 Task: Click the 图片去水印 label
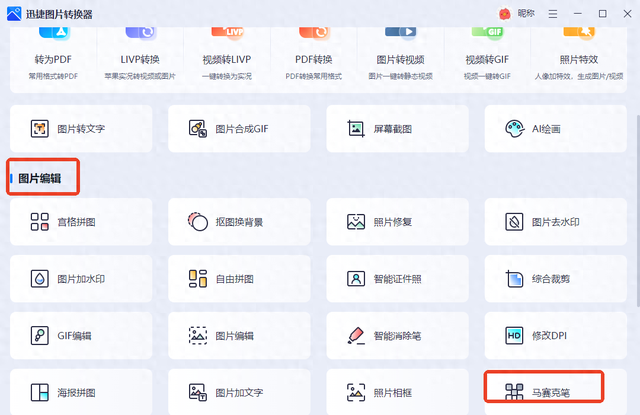point(556,222)
